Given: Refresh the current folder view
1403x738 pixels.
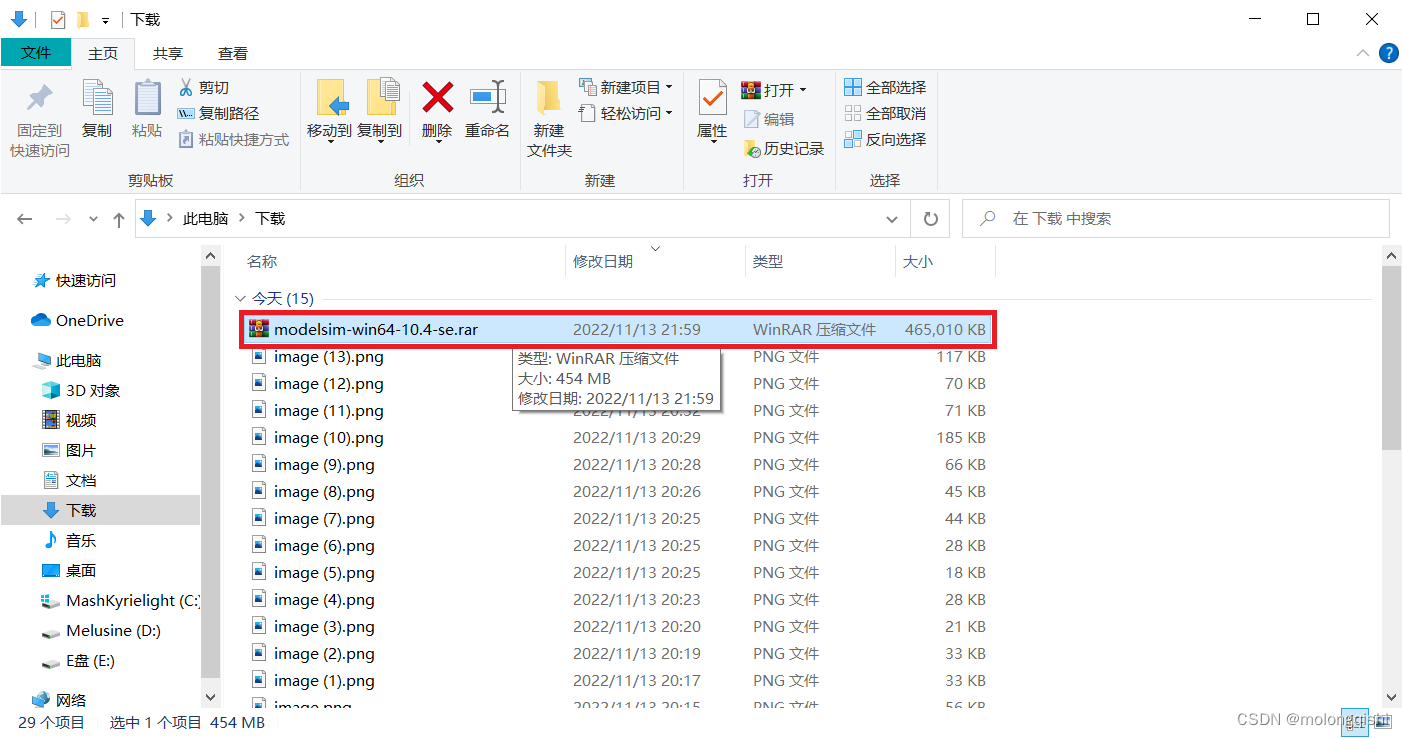Looking at the screenshot, I should click(930, 218).
